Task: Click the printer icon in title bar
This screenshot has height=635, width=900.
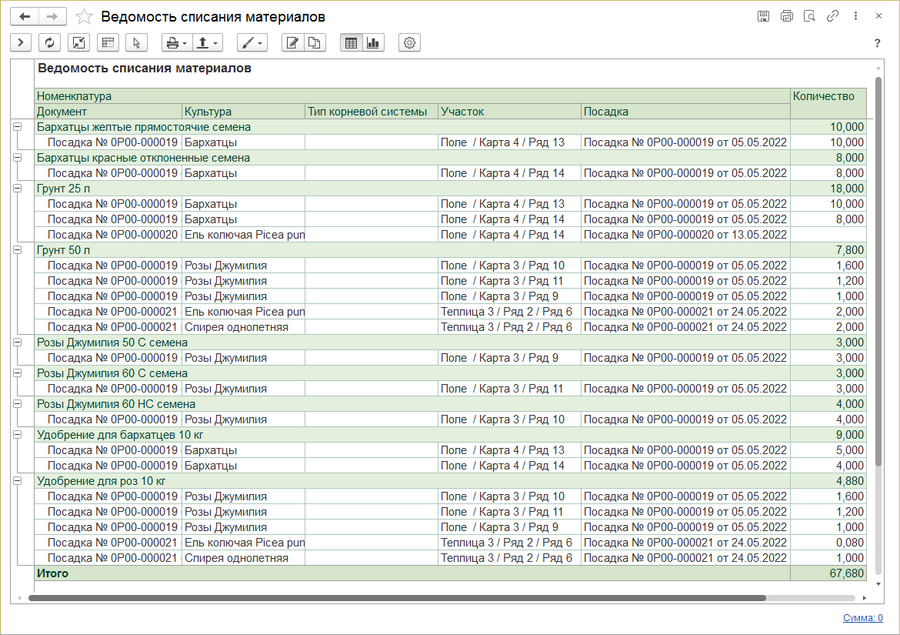Action: [x=787, y=17]
